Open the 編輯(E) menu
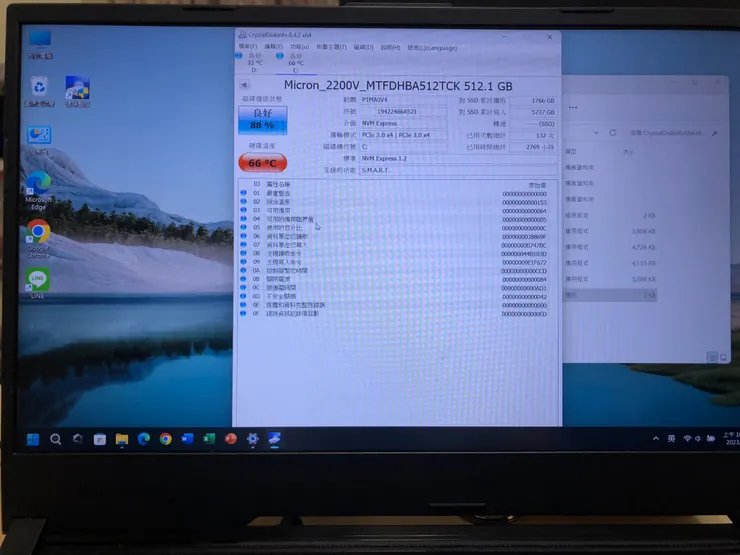Viewport: 740px width, 555px height. pos(274,47)
